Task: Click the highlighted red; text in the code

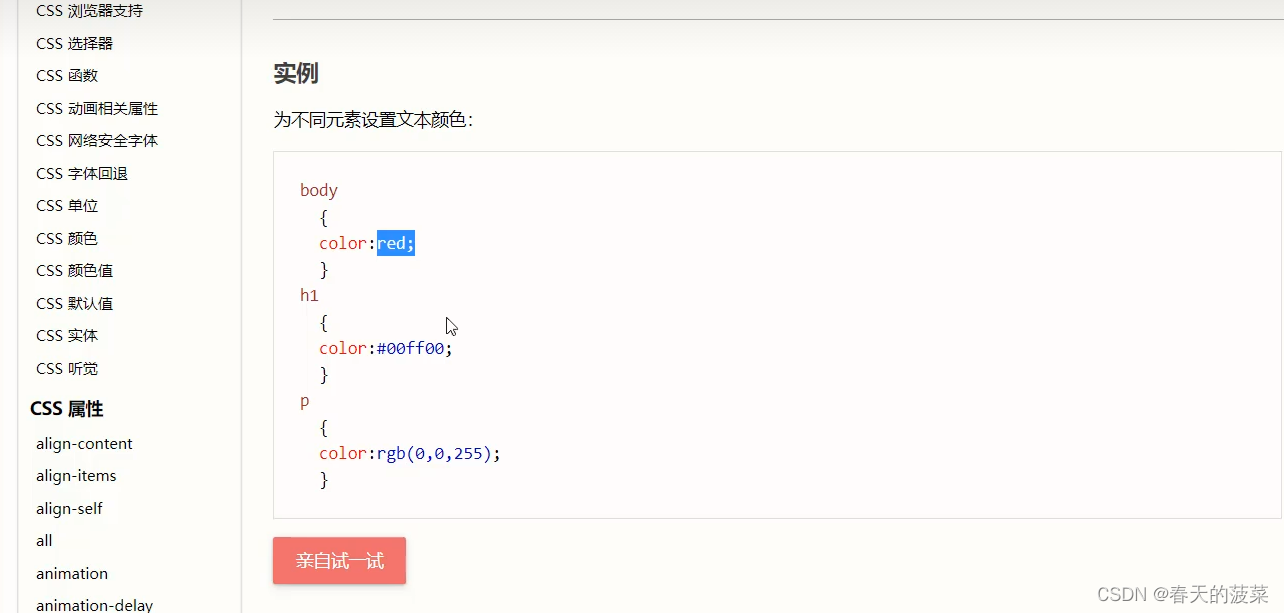Action: pyautogui.click(x=395, y=243)
